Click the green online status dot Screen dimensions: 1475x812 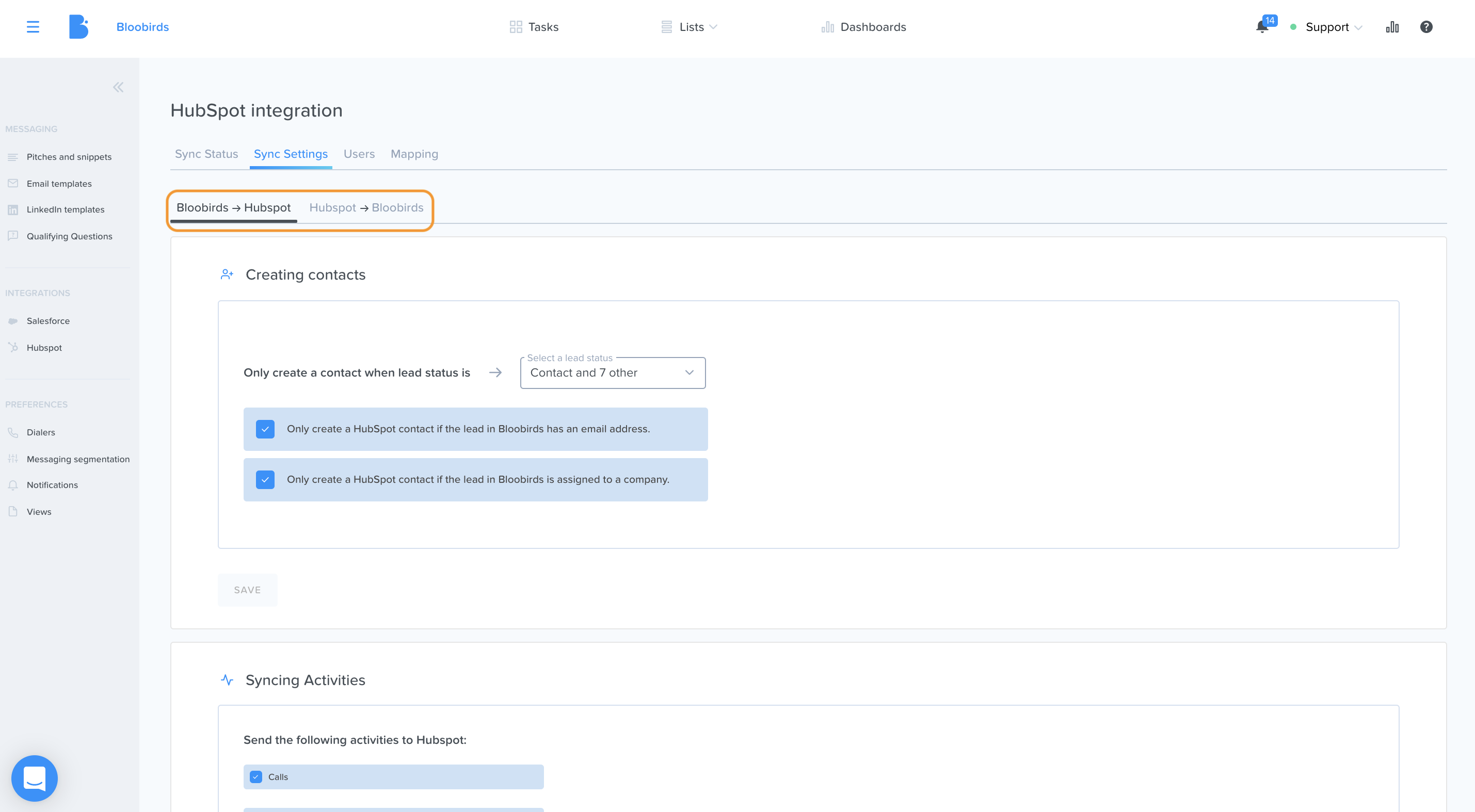coord(1293,27)
